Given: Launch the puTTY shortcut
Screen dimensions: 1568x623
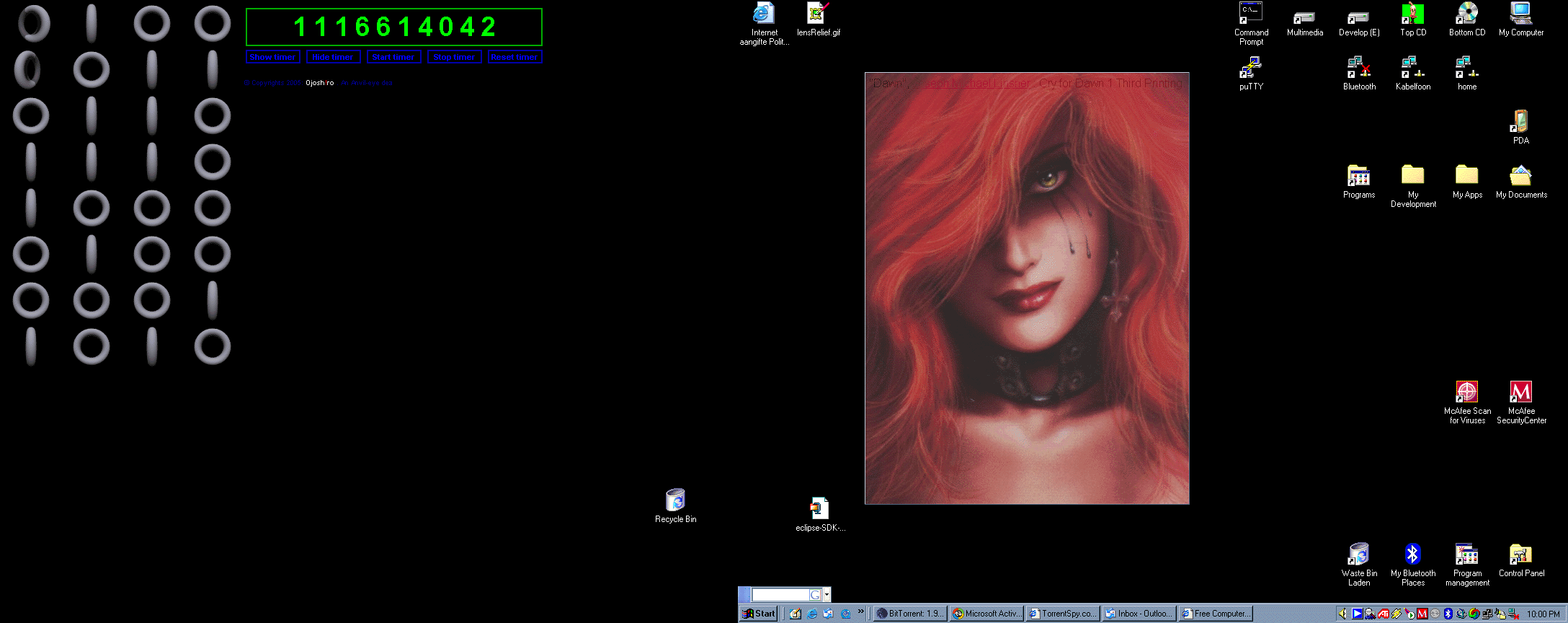Looking at the screenshot, I should point(1251,74).
